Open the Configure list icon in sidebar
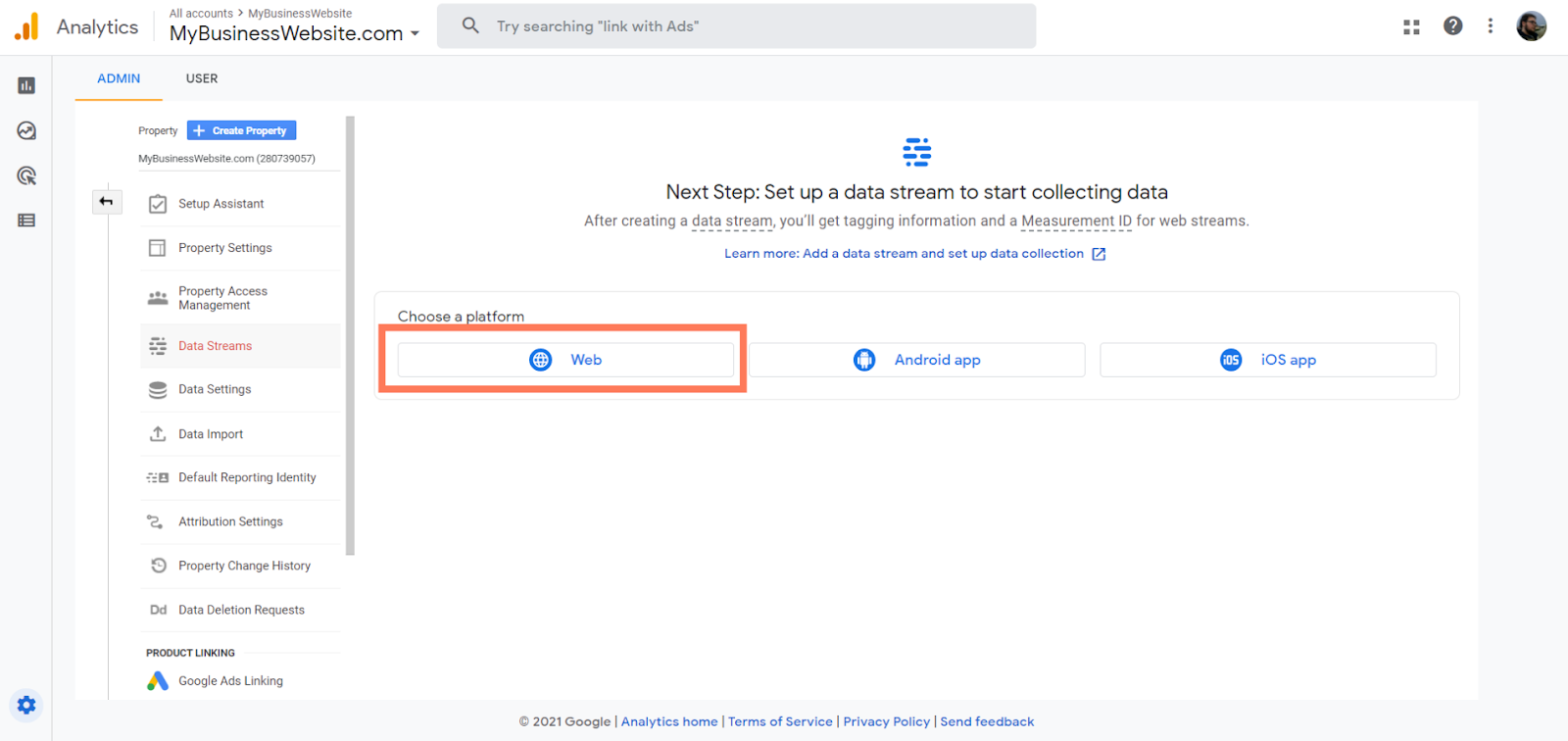 click(x=26, y=221)
